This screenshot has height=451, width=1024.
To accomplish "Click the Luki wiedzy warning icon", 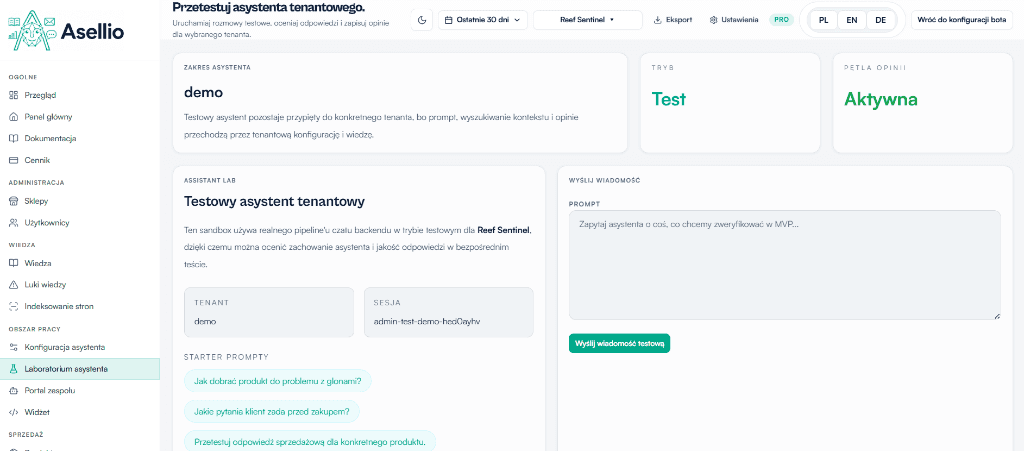I will 13,285.
